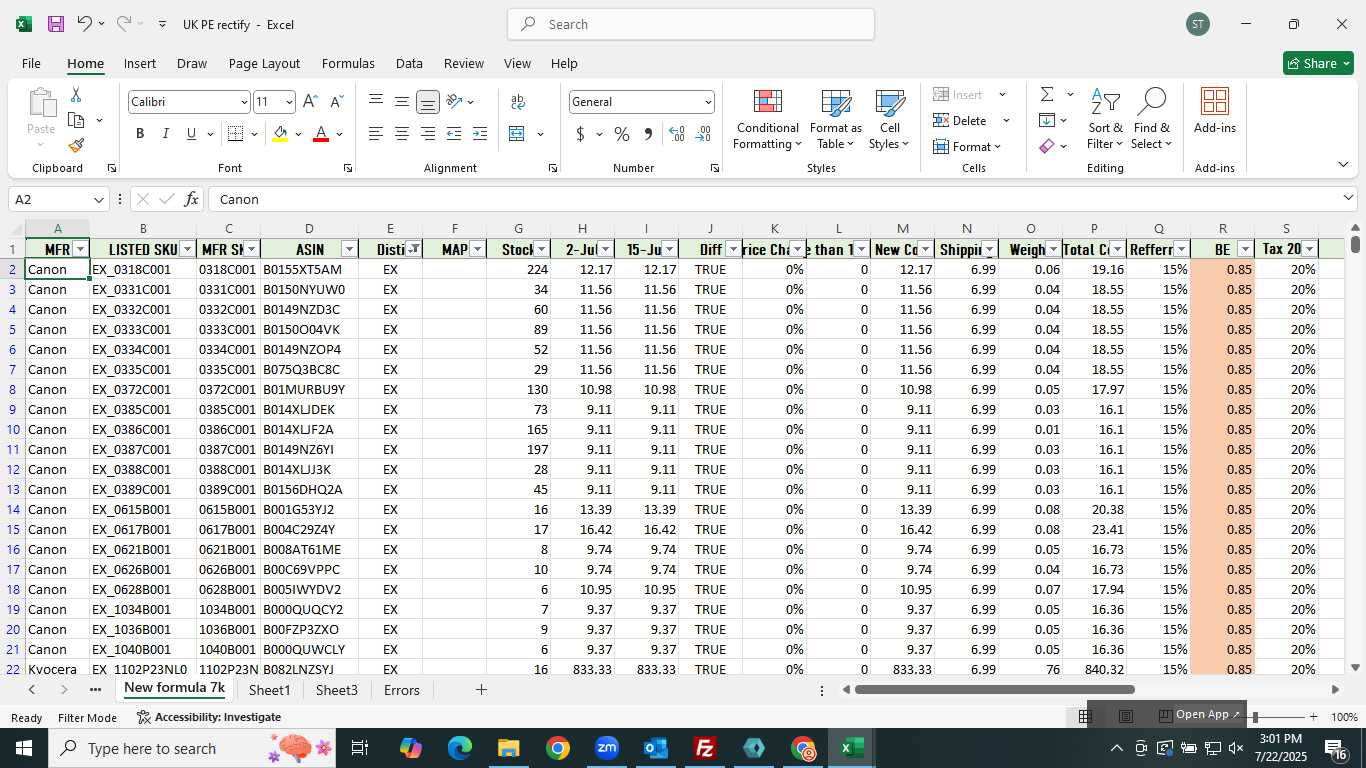Click the AutoSum sigma icon
Viewport: 1366px width, 768px height.
(1047, 94)
